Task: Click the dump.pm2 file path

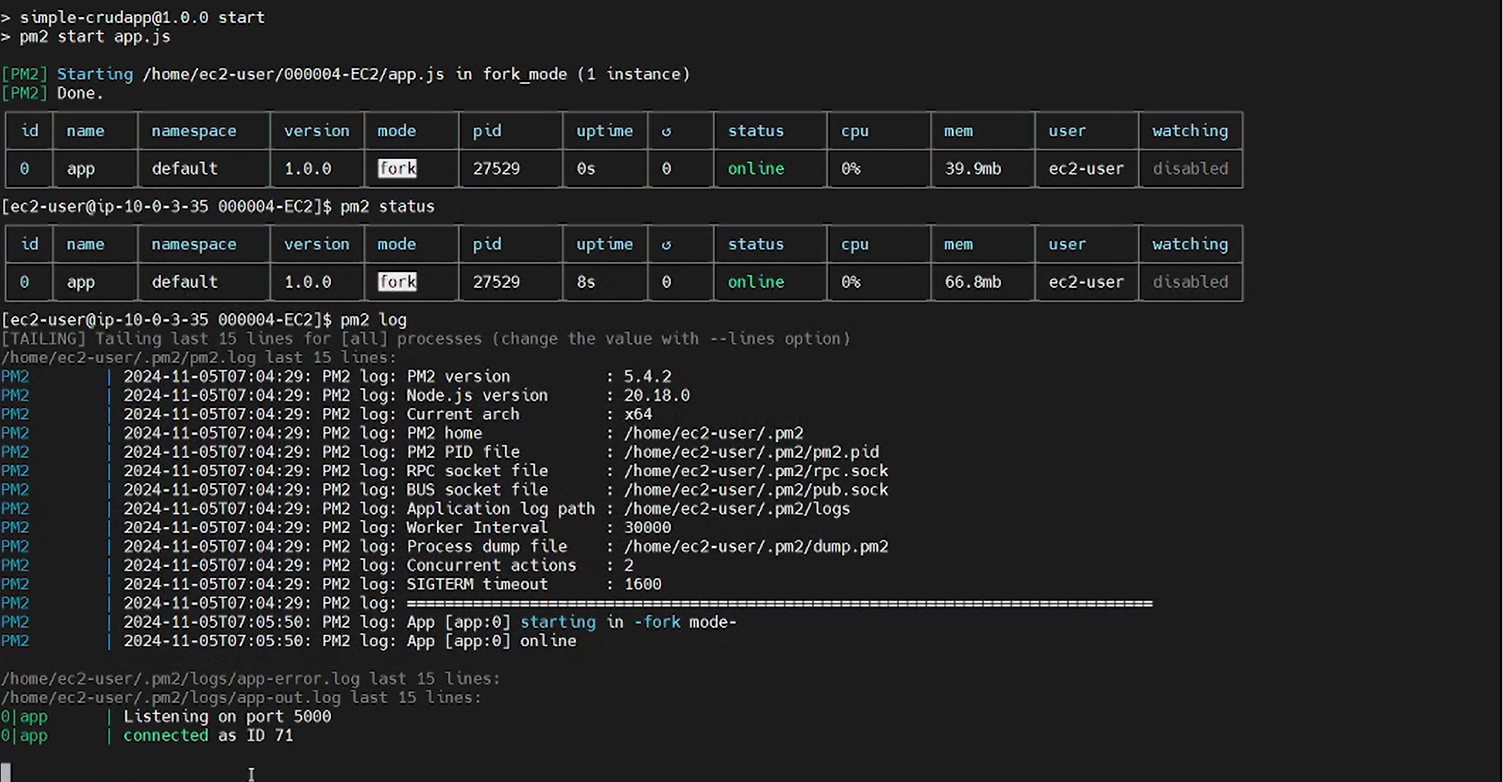Action: (x=756, y=547)
